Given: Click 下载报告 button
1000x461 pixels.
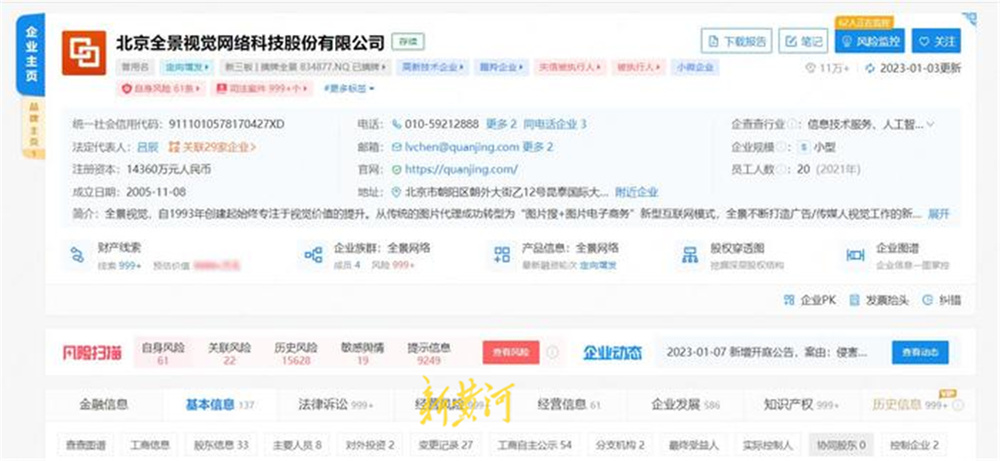Looking at the screenshot, I should [737, 41].
